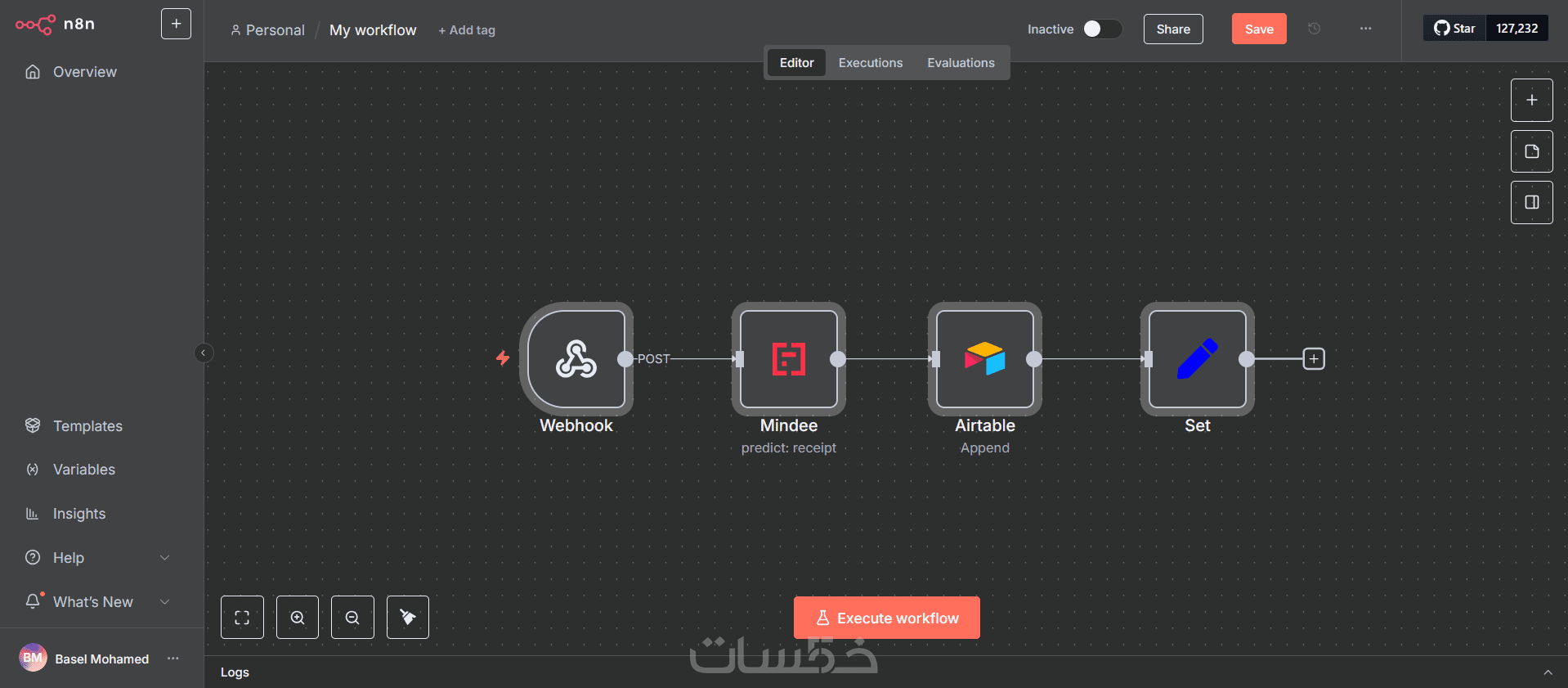Click the n8n logo
1568x688 pixels.
55,25
